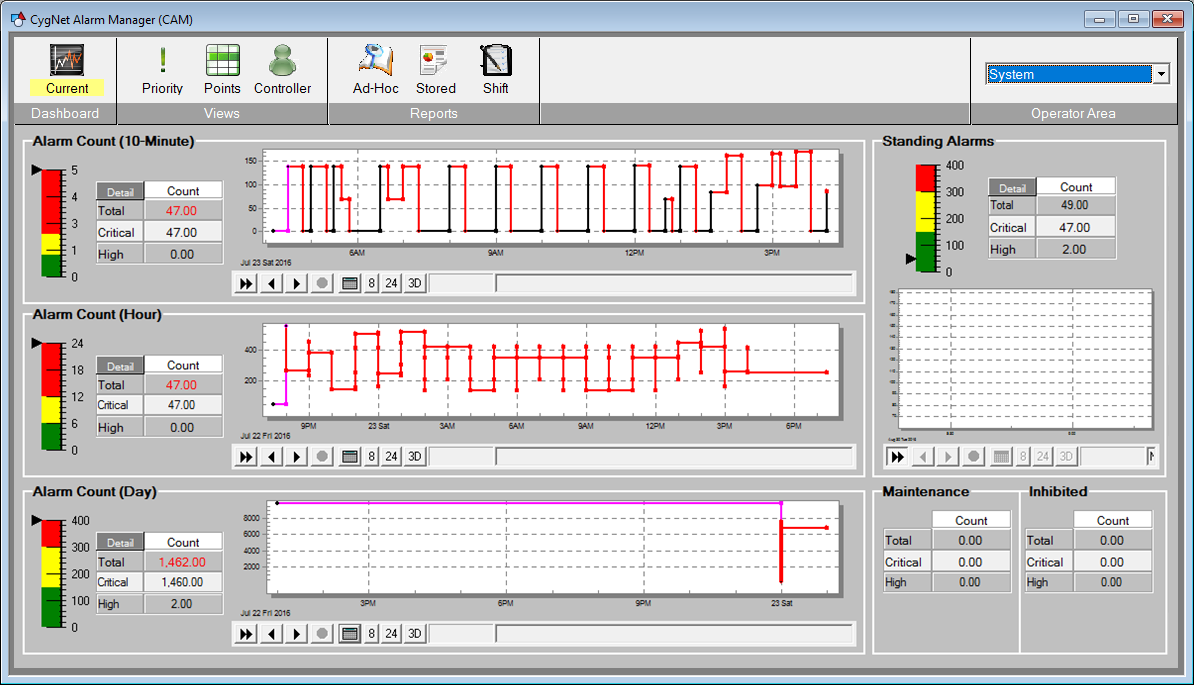Set 10-Minute chart to 3D range
The image size is (1194, 685).
point(414,283)
